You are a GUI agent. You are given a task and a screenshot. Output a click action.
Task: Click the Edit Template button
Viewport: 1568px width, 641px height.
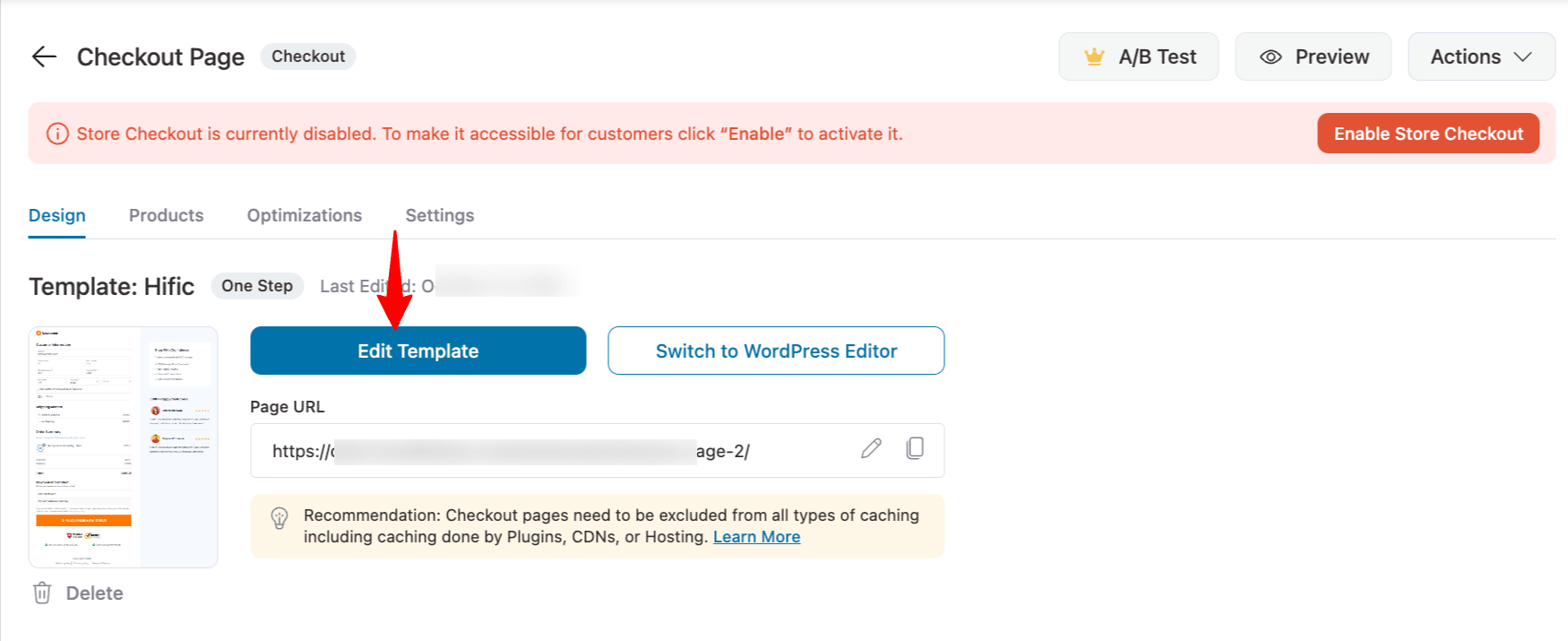[418, 351]
